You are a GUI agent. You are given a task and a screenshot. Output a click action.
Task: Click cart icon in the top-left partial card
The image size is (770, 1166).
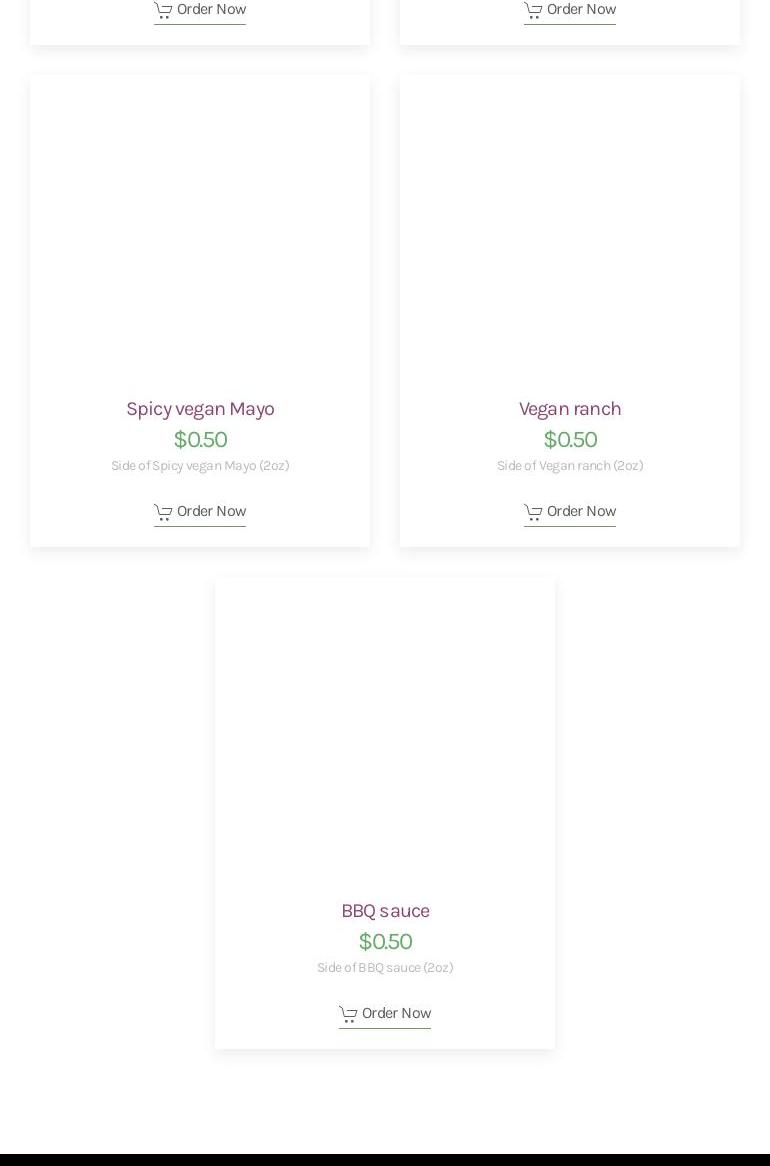coord(163,10)
